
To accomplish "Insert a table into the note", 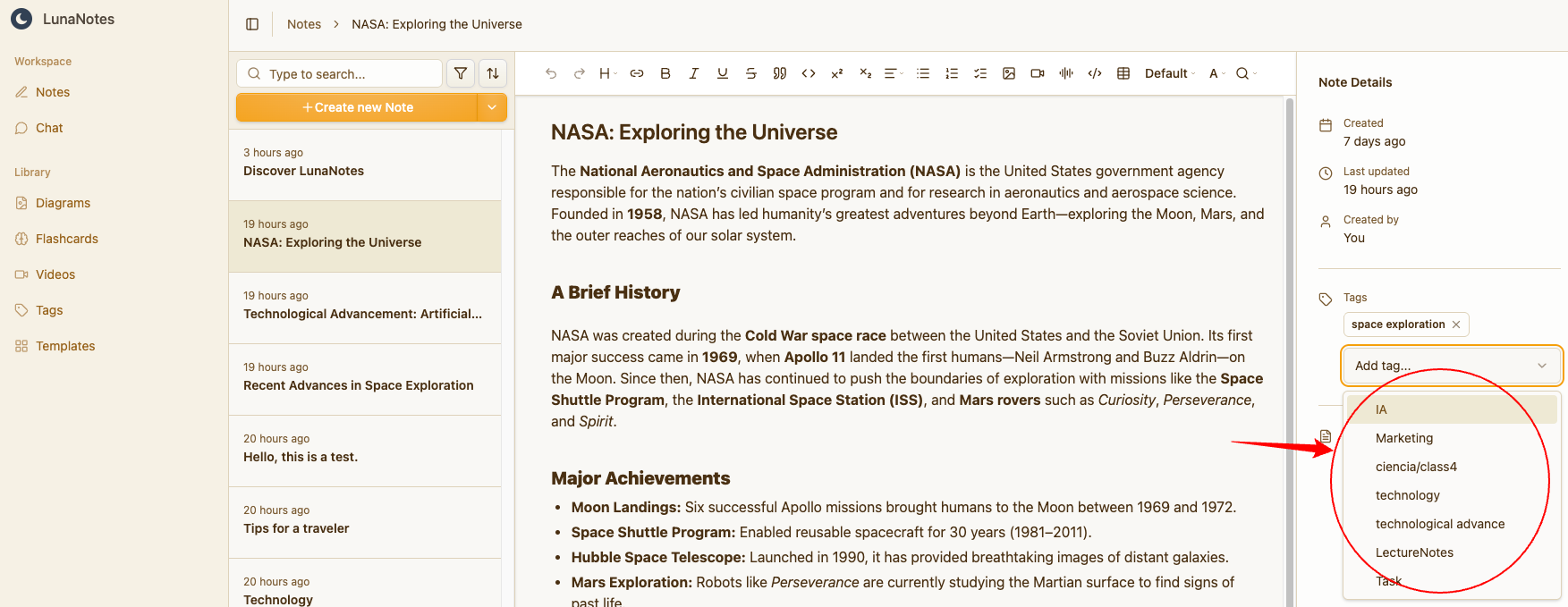I will 1123,73.
